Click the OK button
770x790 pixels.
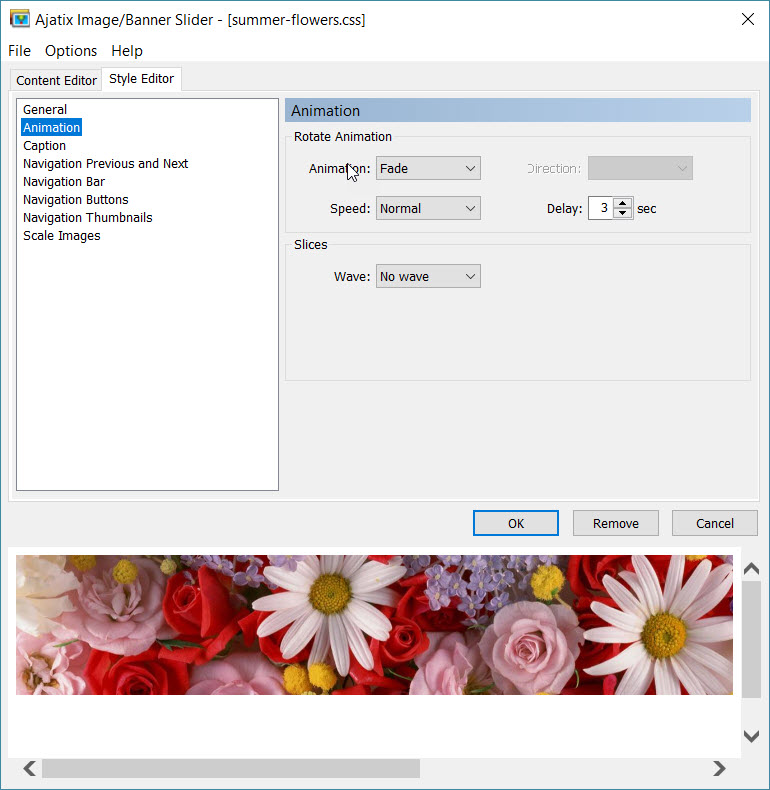[516, 523]
